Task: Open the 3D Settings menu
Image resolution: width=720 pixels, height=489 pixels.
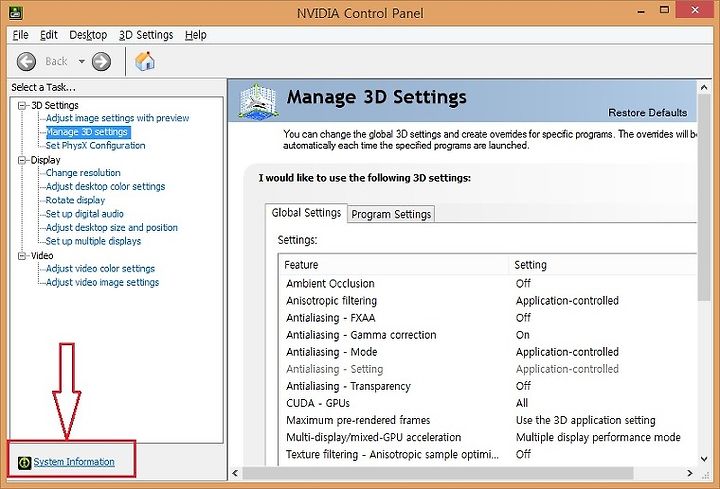Action: click(146, 35)
